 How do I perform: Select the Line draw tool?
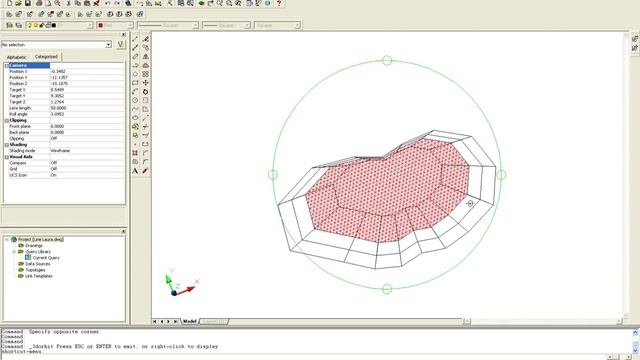[136, 39]
